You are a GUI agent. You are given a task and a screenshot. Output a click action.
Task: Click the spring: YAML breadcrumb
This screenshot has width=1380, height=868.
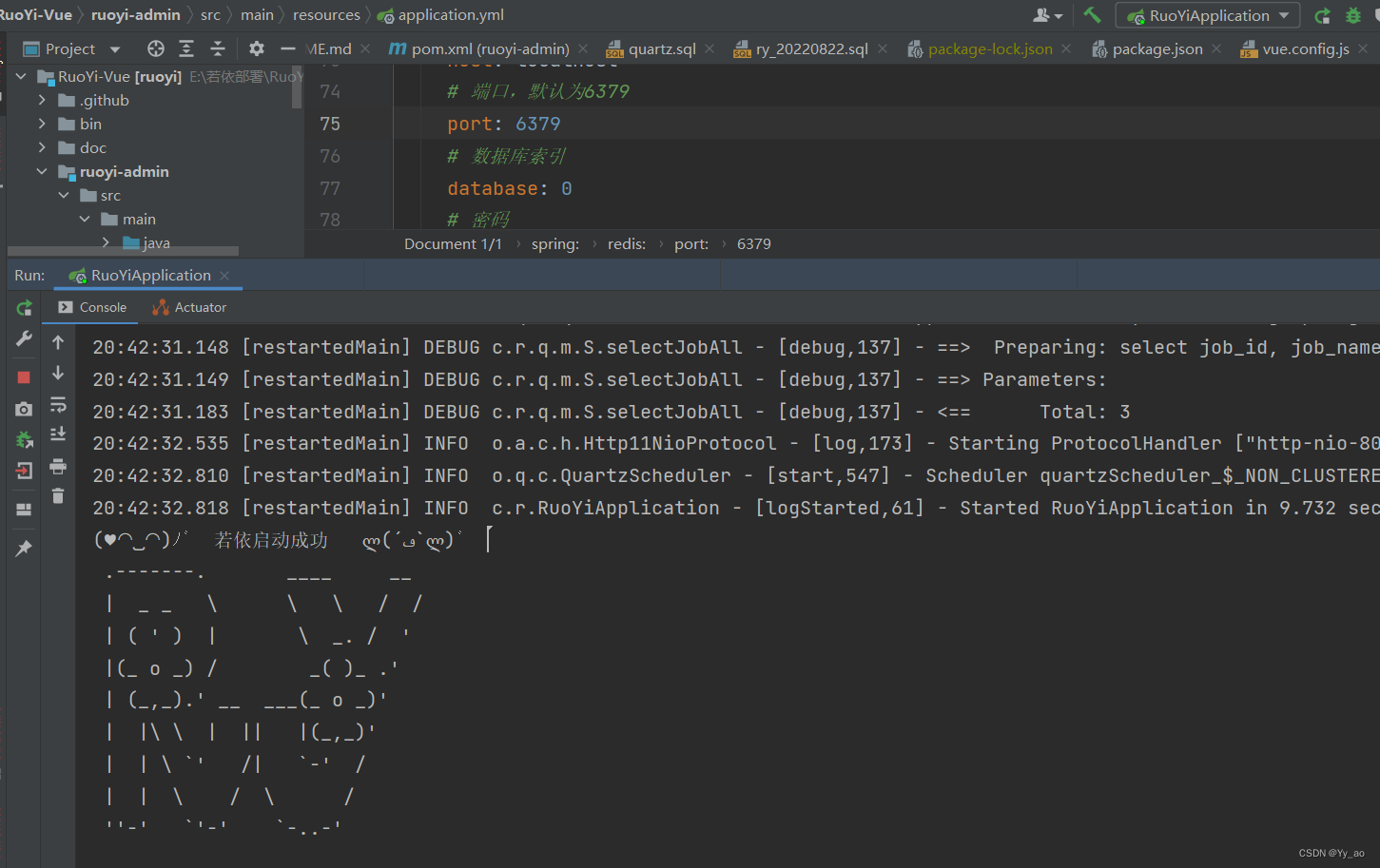point(555,244)
